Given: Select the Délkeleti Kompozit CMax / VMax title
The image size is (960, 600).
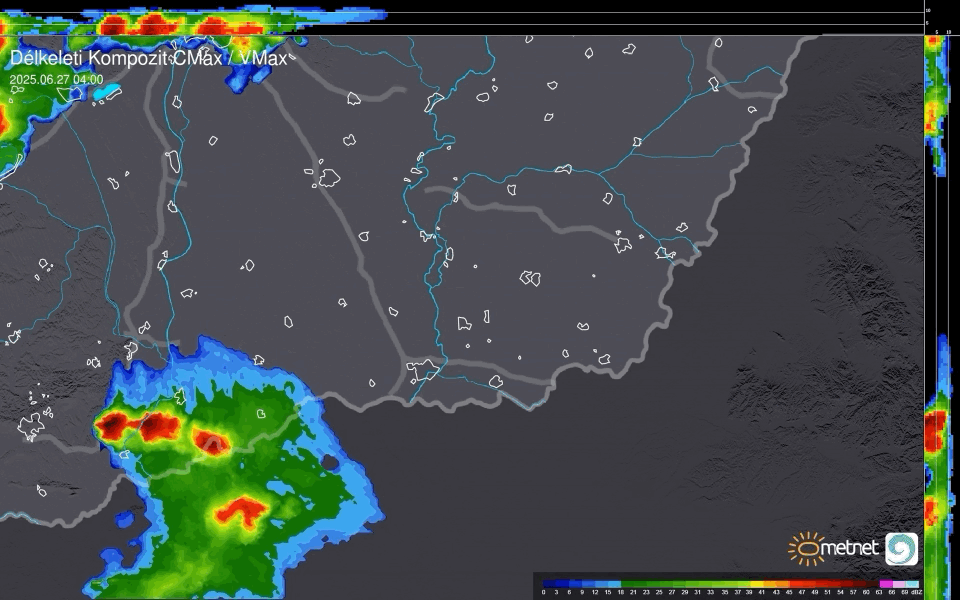Looking at the screenshot, I should [x=148, y=58].
